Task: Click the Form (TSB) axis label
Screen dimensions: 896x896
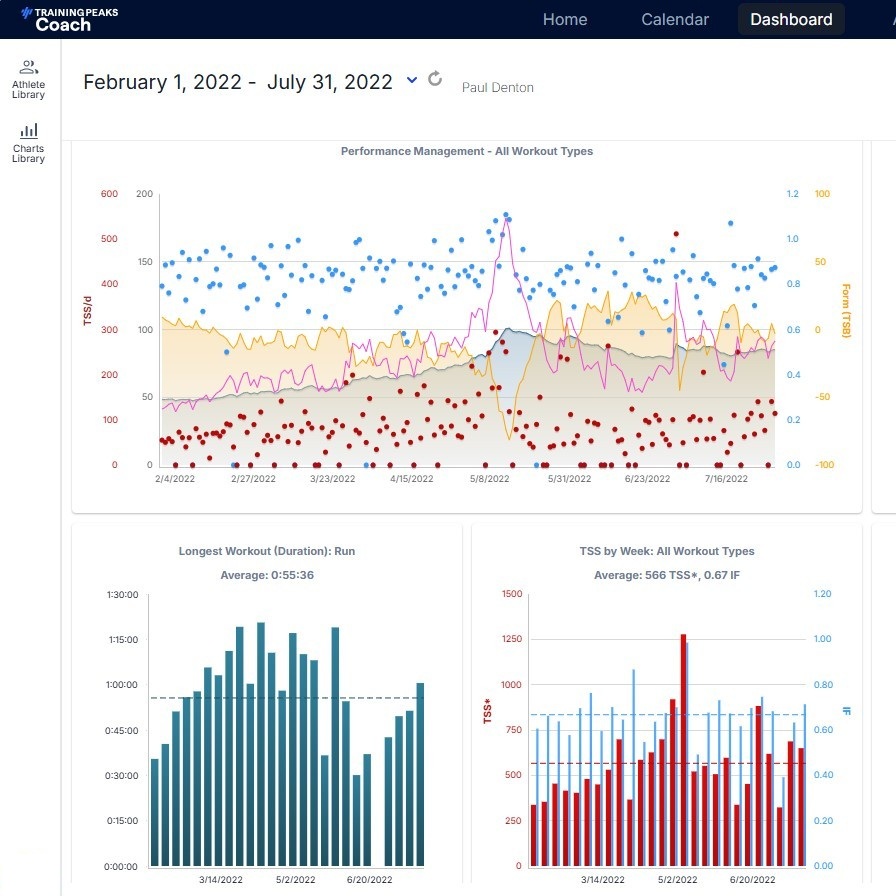Action: 845,310
